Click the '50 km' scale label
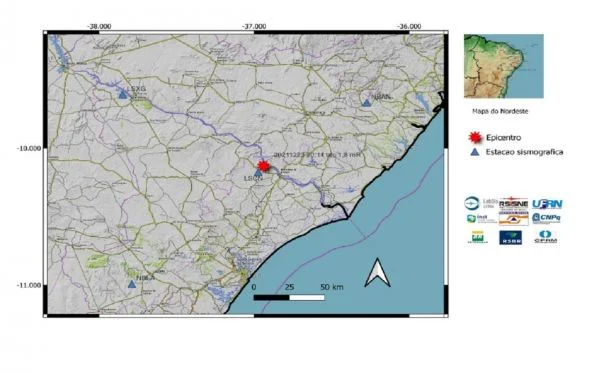595x372 pixels. coord(332,287)
